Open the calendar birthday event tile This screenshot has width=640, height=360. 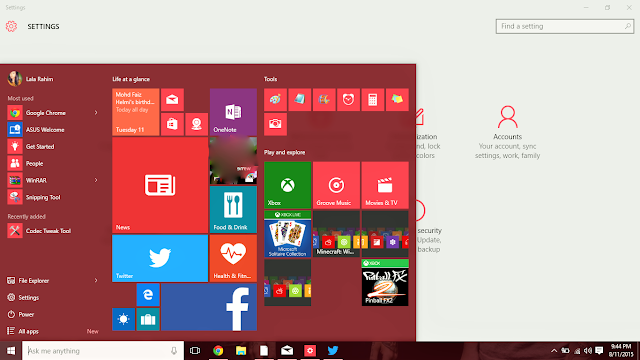(136, 112)
